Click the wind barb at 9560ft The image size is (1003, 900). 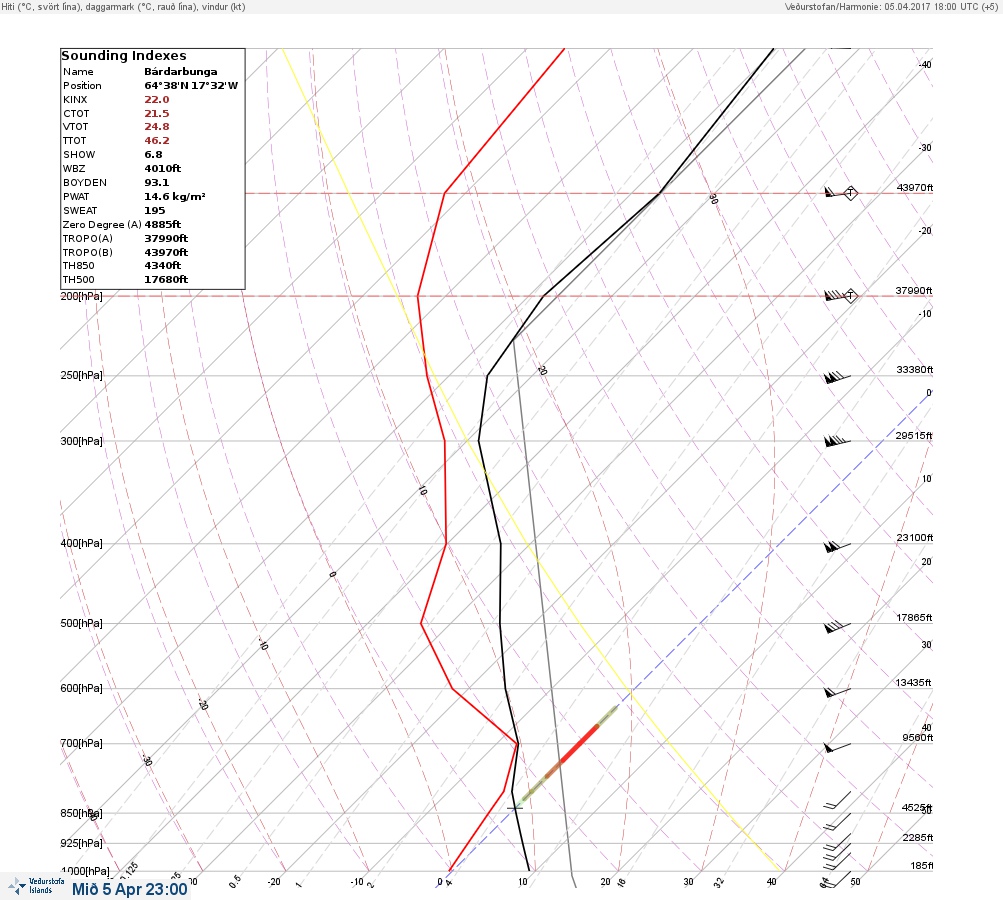click(837, 747)
